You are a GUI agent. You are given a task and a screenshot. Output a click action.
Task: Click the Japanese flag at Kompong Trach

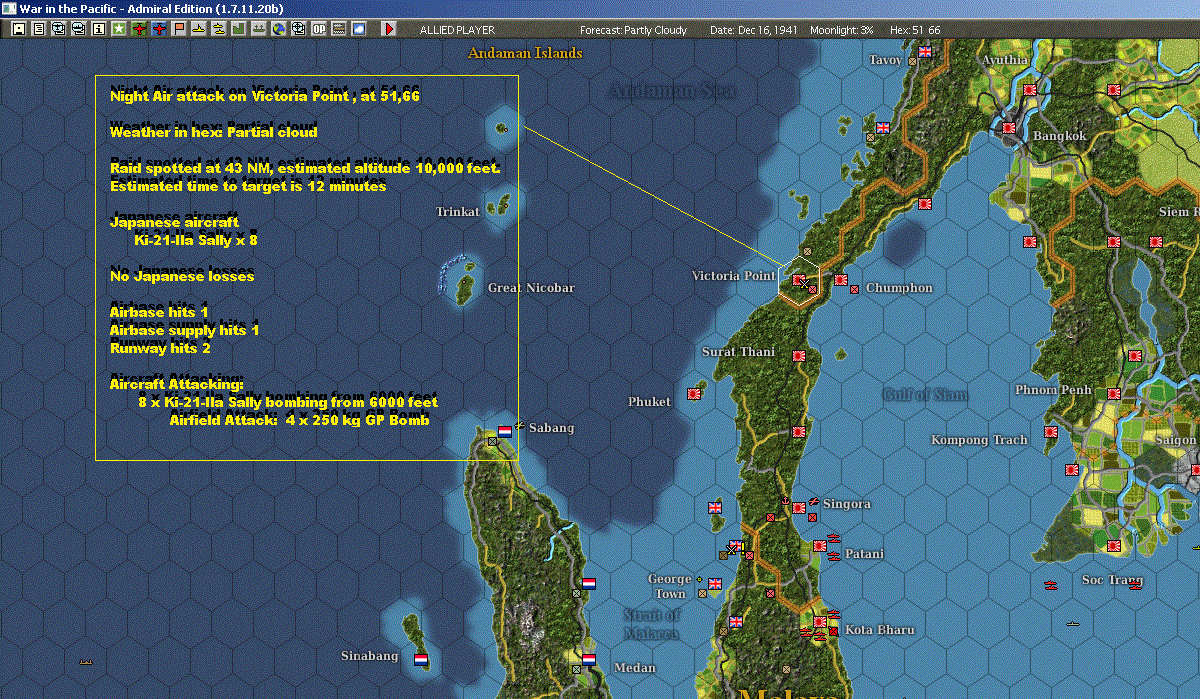(1051, 432)
